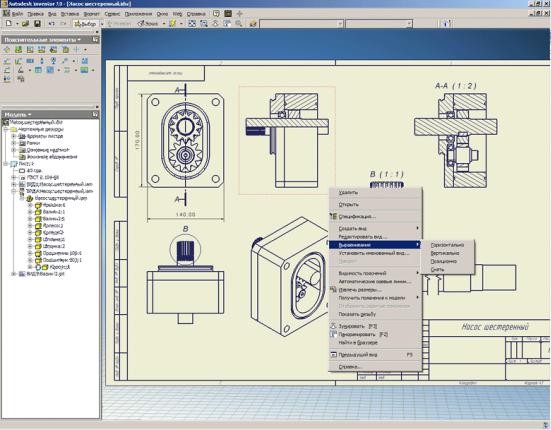
Task: Open the Файл menu
Action: 17,14
